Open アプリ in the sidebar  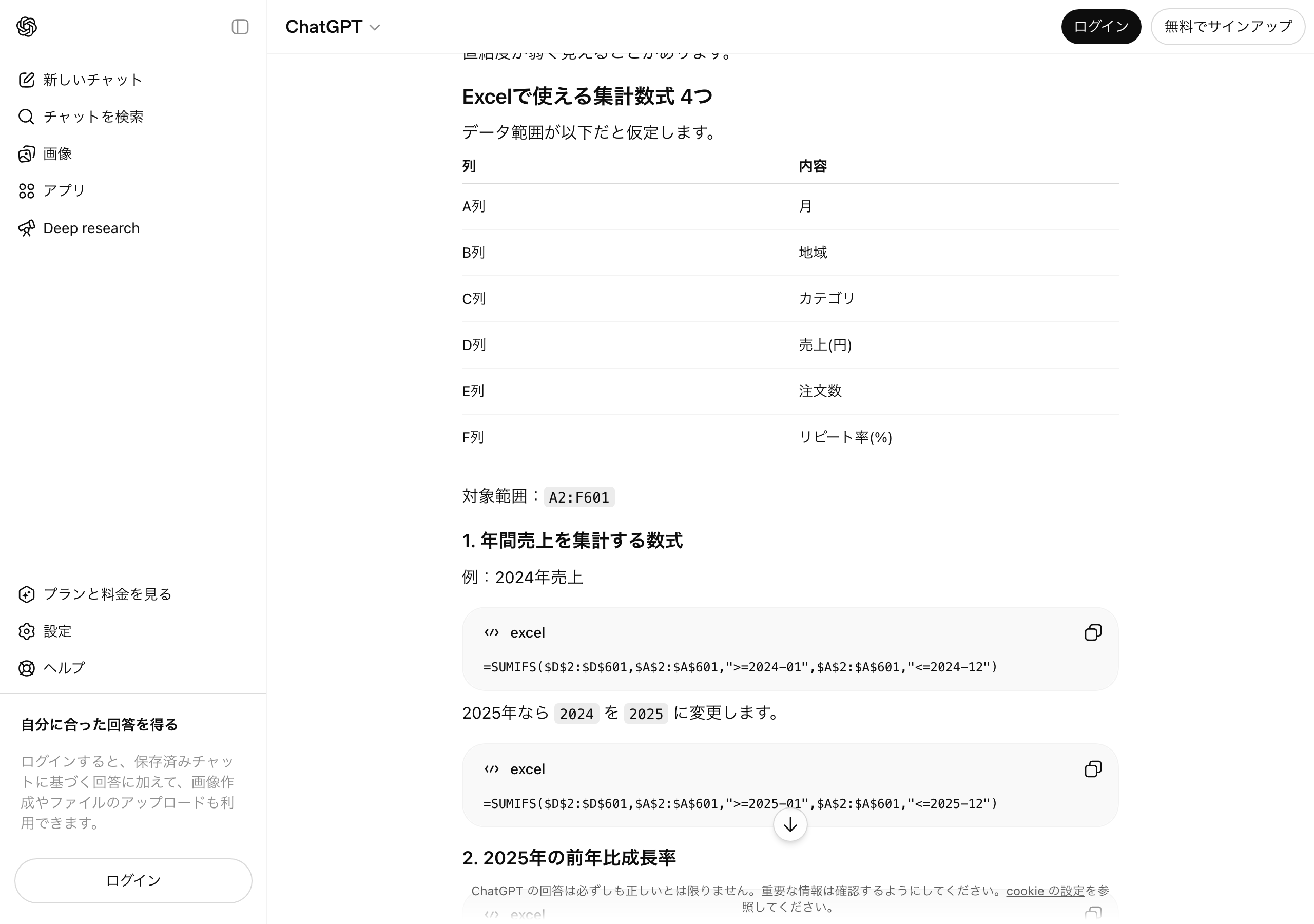(x=133, y=190)
